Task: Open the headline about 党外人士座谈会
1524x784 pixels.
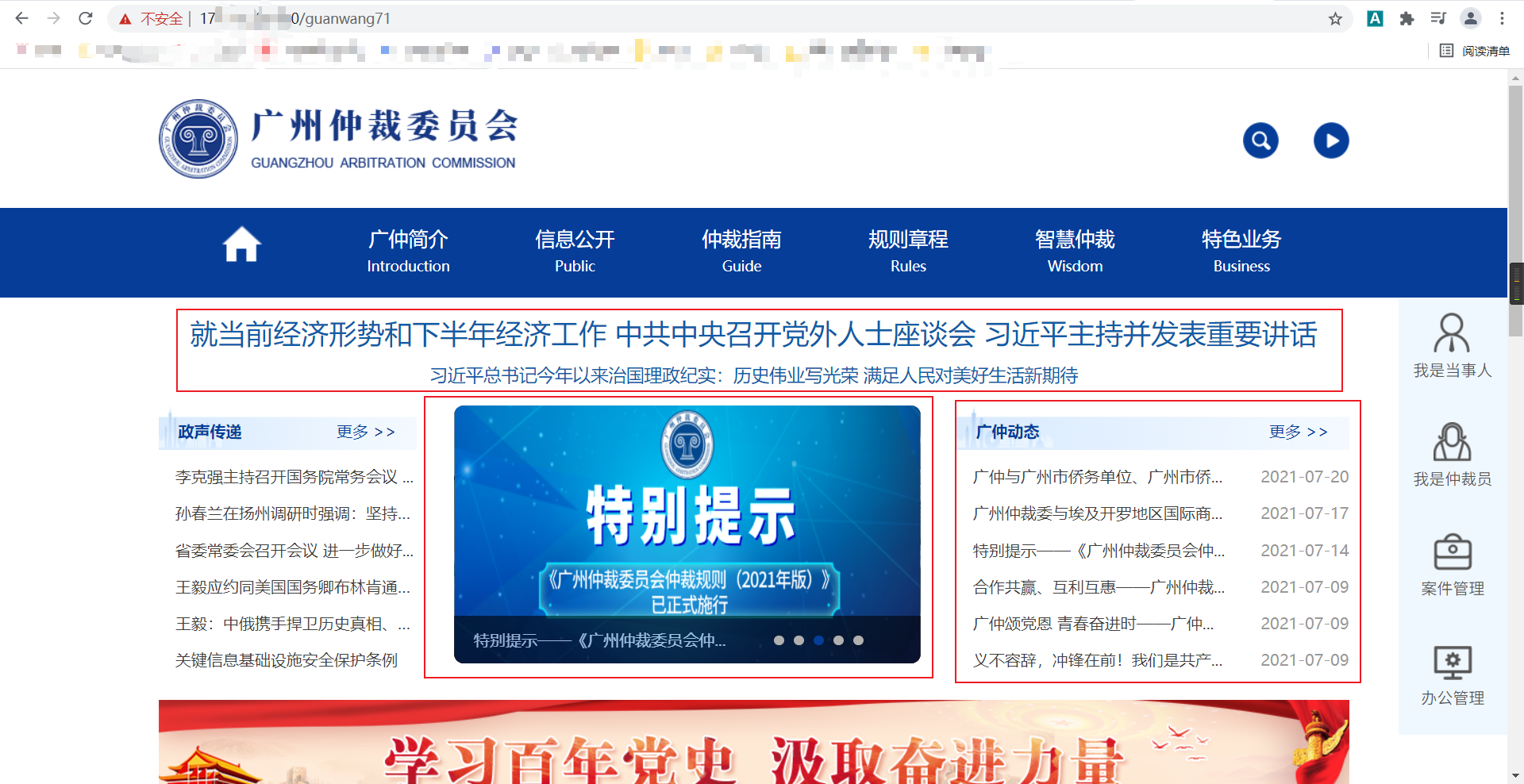Action: (753, 335)
